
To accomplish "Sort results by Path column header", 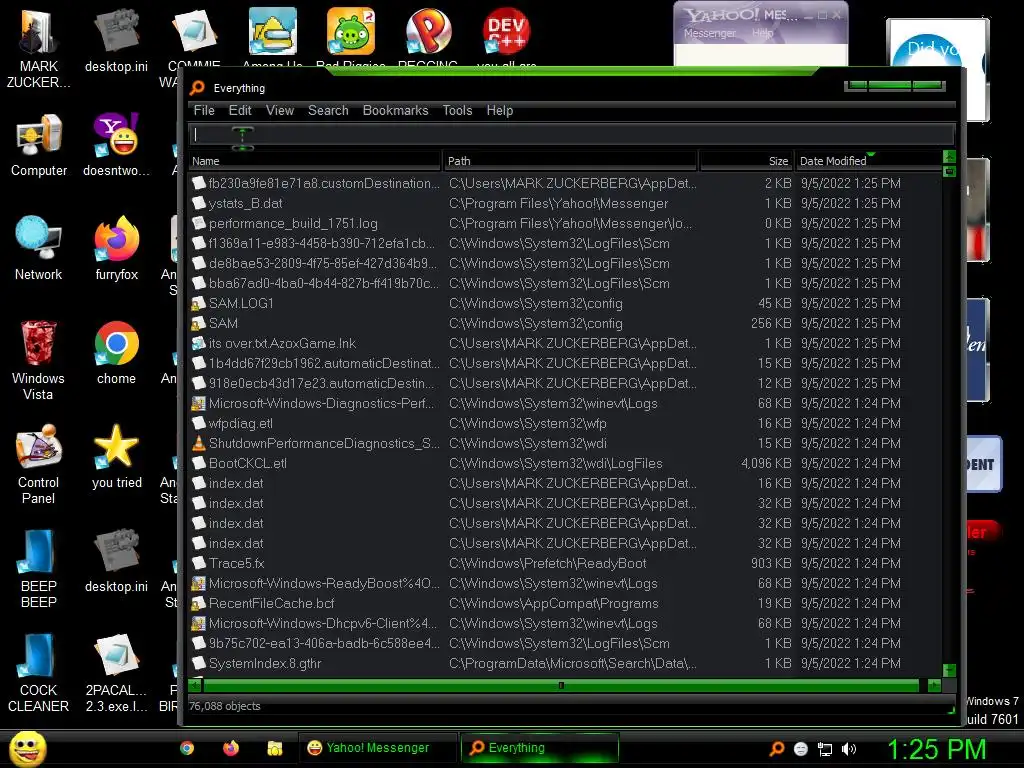I will click(570, 161).
